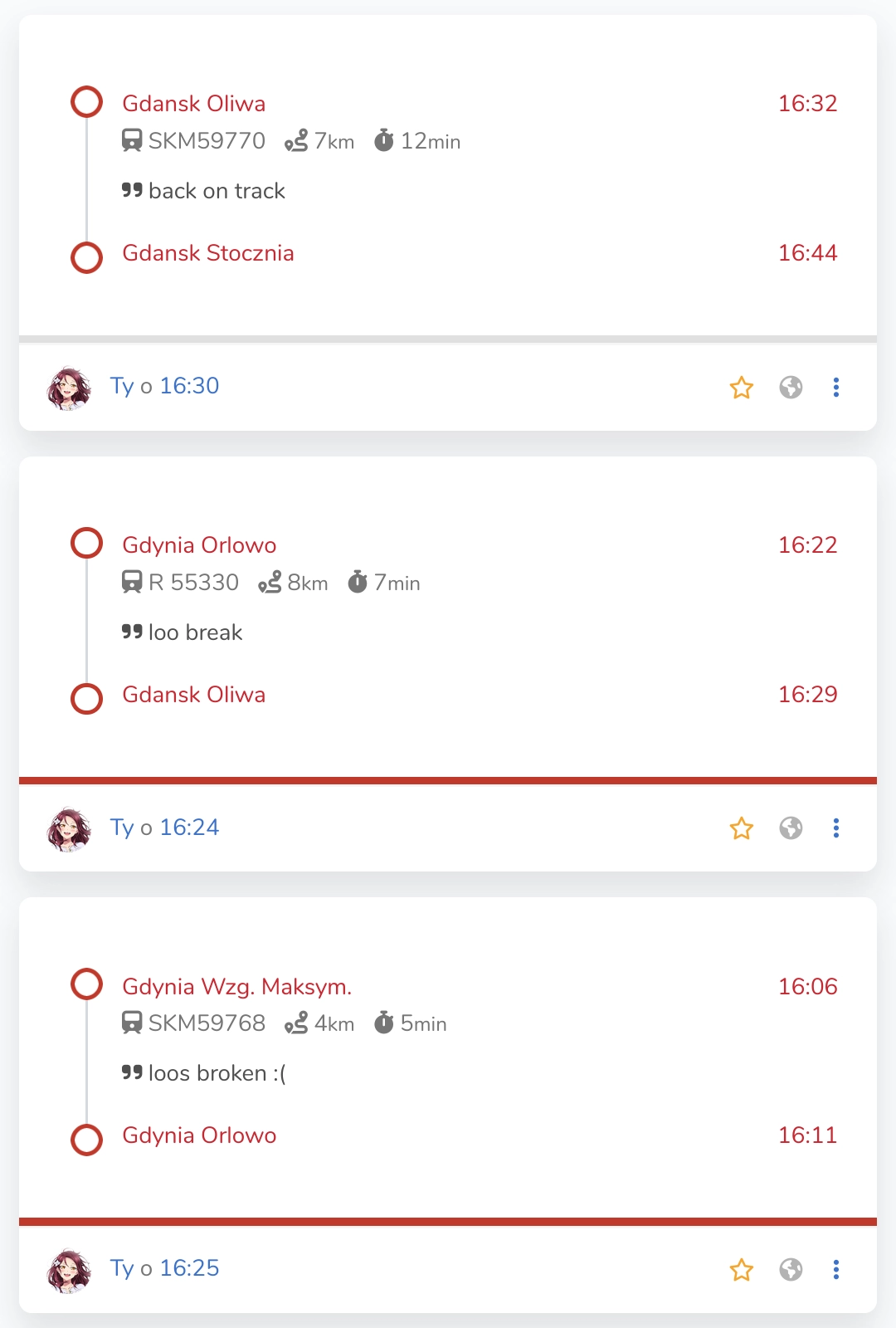This screenshot has width=896, height=1328.
Task: Click the globe visibility icon on the 16:24 post
Action: [791, 828]
